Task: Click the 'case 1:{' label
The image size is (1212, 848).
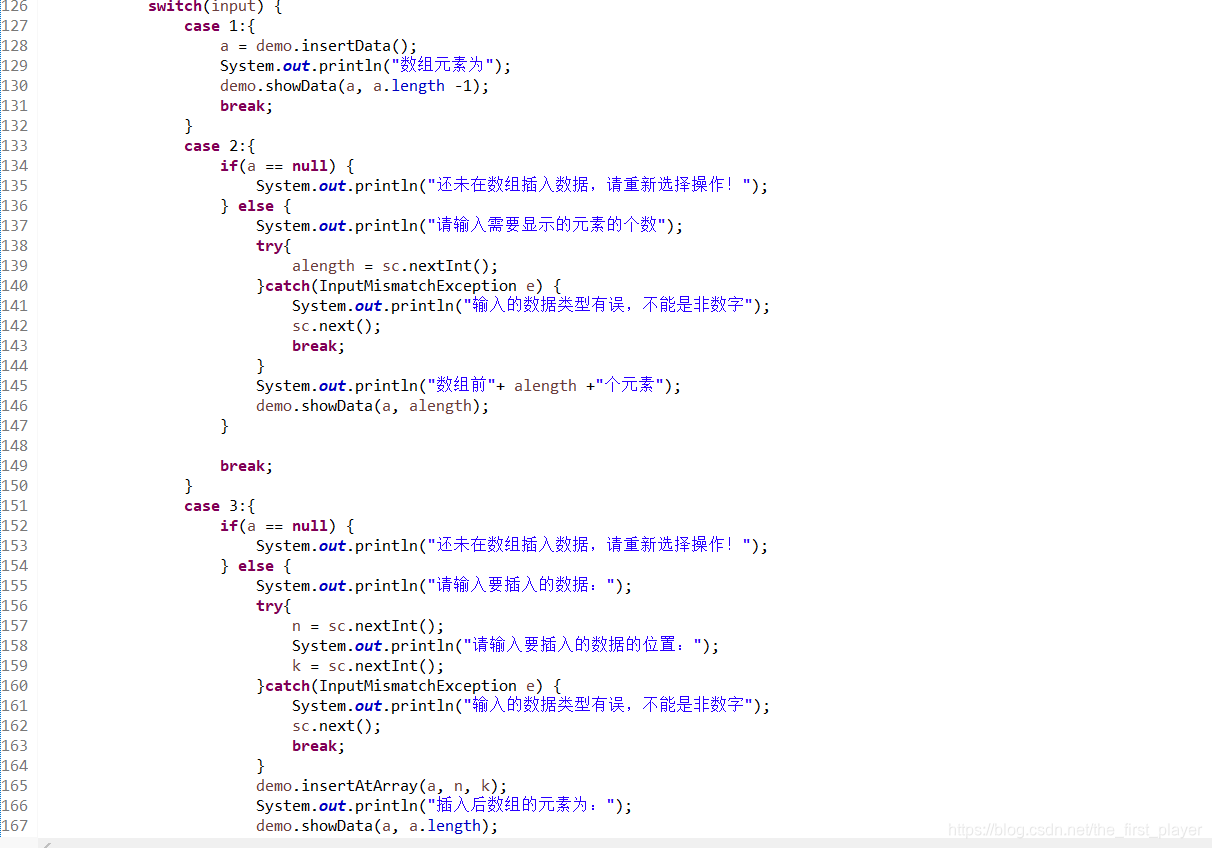Action: (220, 26)
